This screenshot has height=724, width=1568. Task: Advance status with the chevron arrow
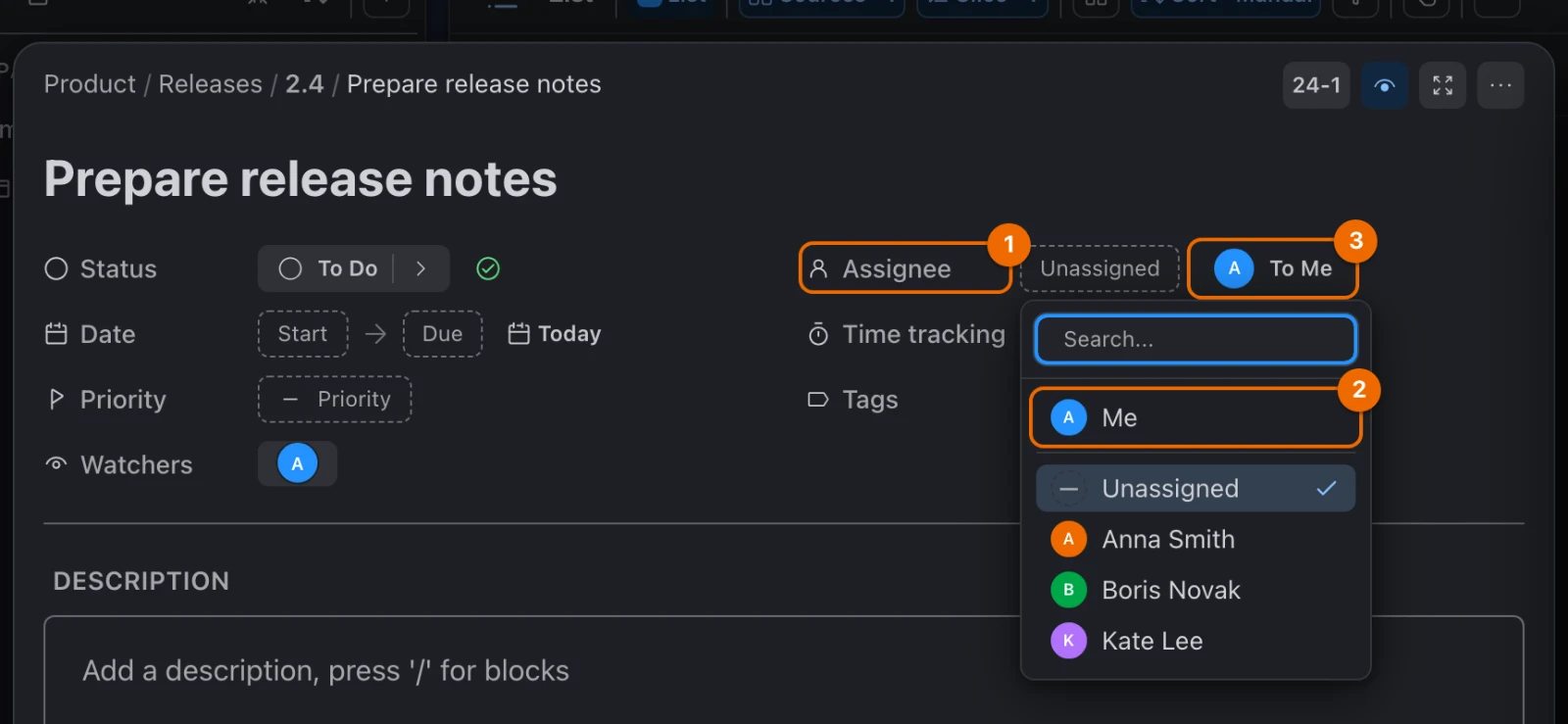point(420,268)
